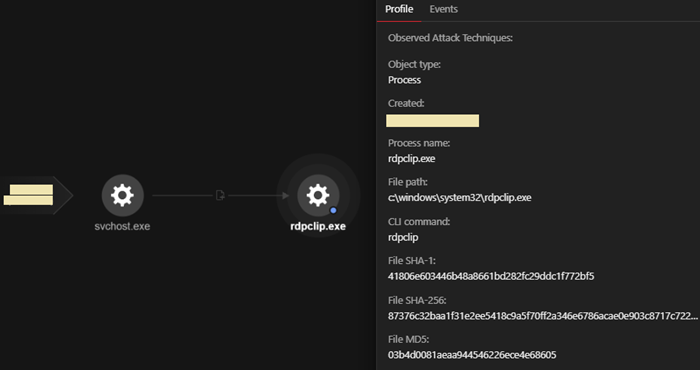Click the Process name value rdpclip.exe

coord(412,158)
